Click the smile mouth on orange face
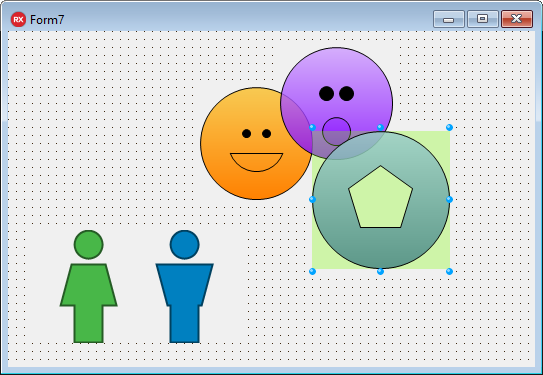543x375 pixels. (x=257, y=162)
